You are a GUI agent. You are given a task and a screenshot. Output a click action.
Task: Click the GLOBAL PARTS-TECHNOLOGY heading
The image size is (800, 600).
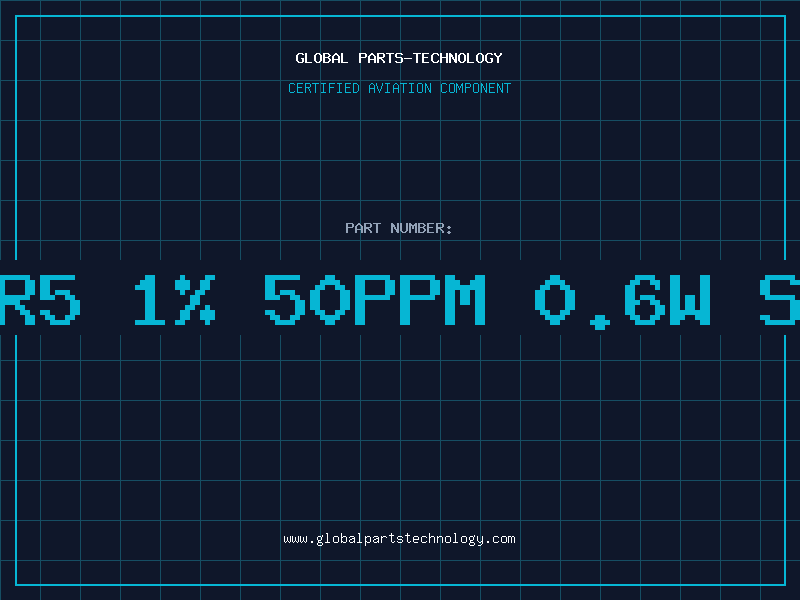(399, 58)
